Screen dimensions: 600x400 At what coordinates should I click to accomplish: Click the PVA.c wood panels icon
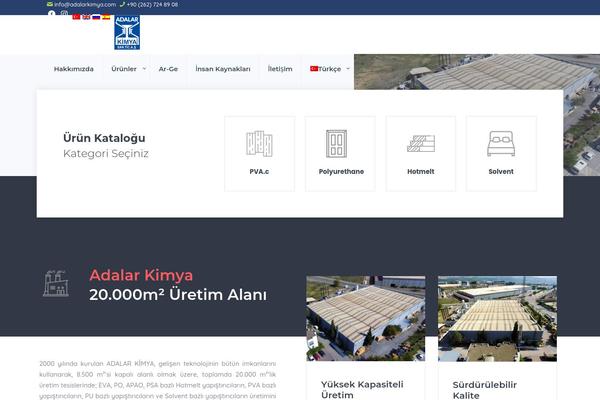coord(259,144)
